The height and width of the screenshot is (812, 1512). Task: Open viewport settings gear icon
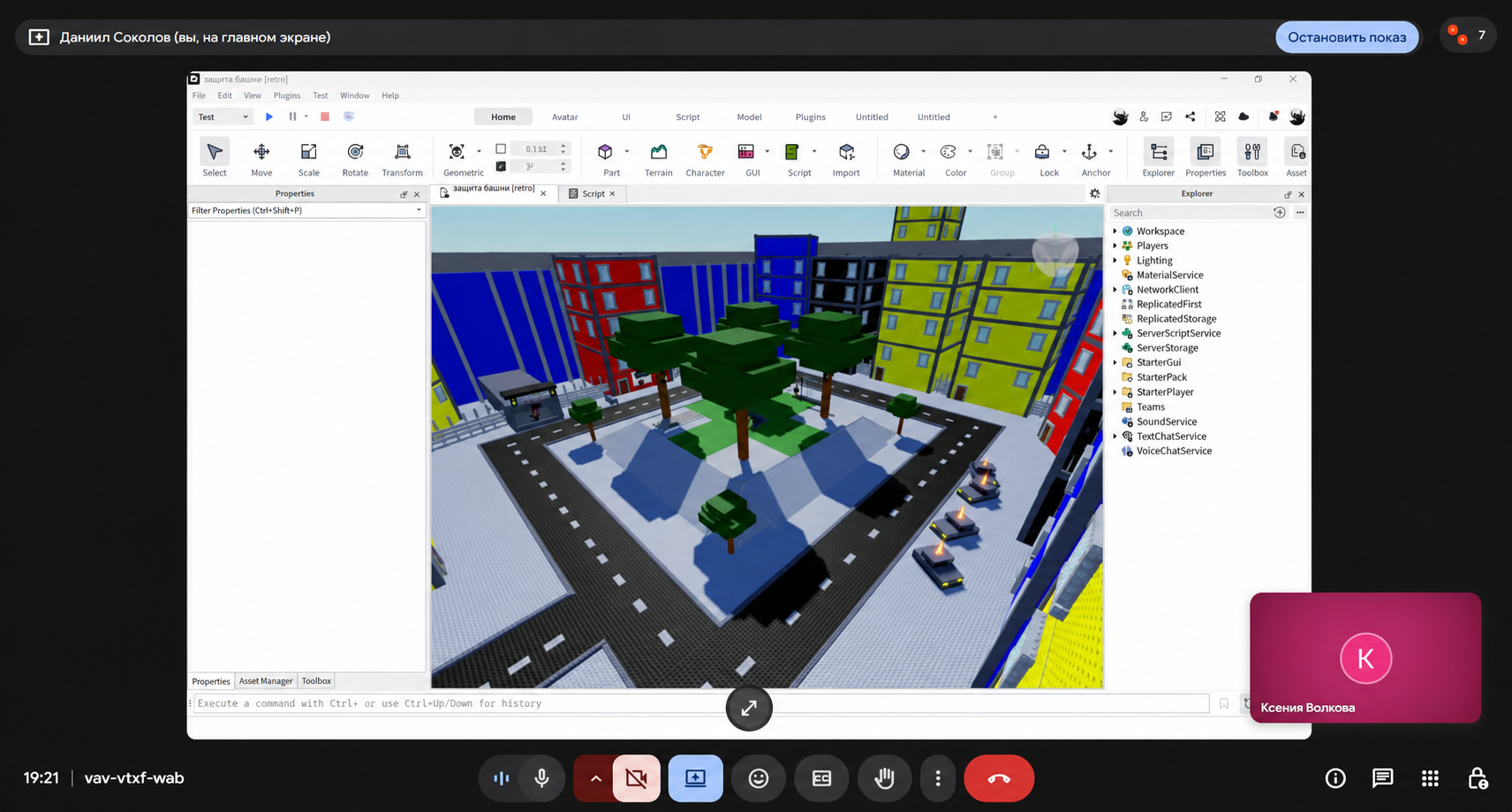[x=1095, y=194]
